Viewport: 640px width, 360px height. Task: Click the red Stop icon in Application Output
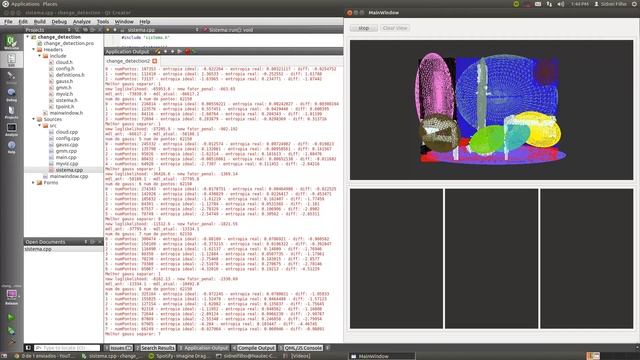187,51
